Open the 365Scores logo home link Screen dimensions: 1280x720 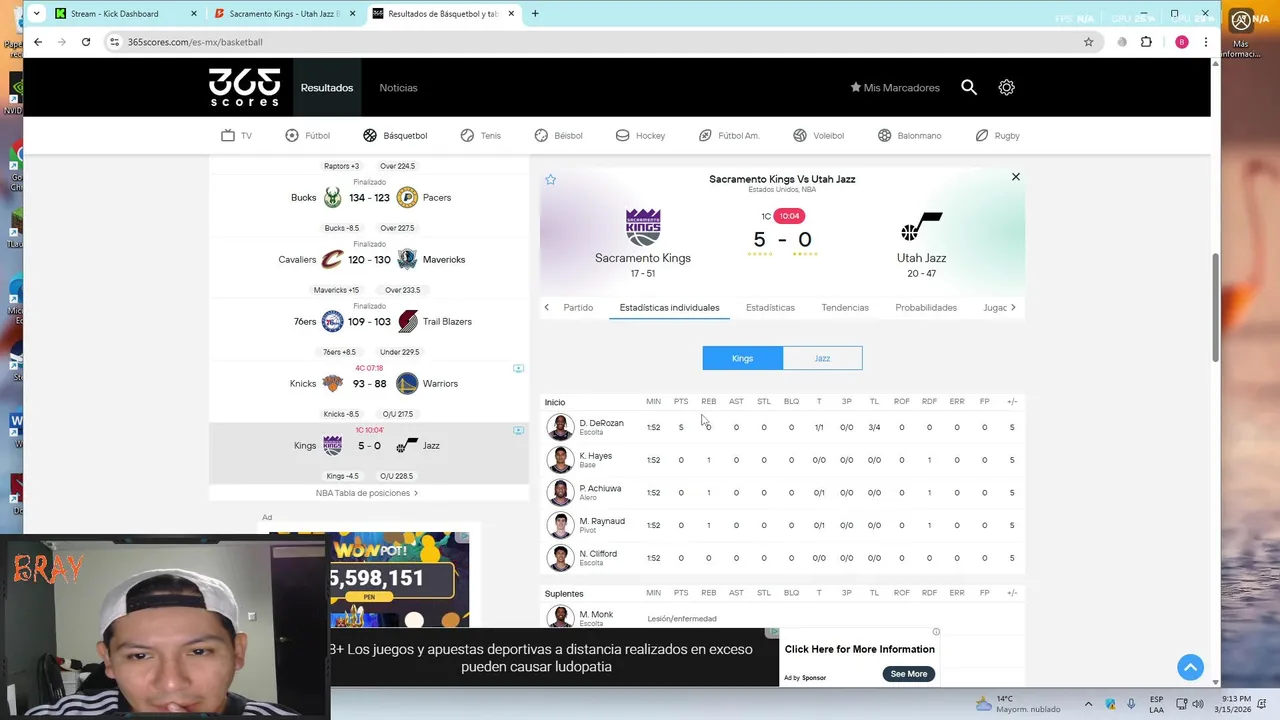coord(244,87)
